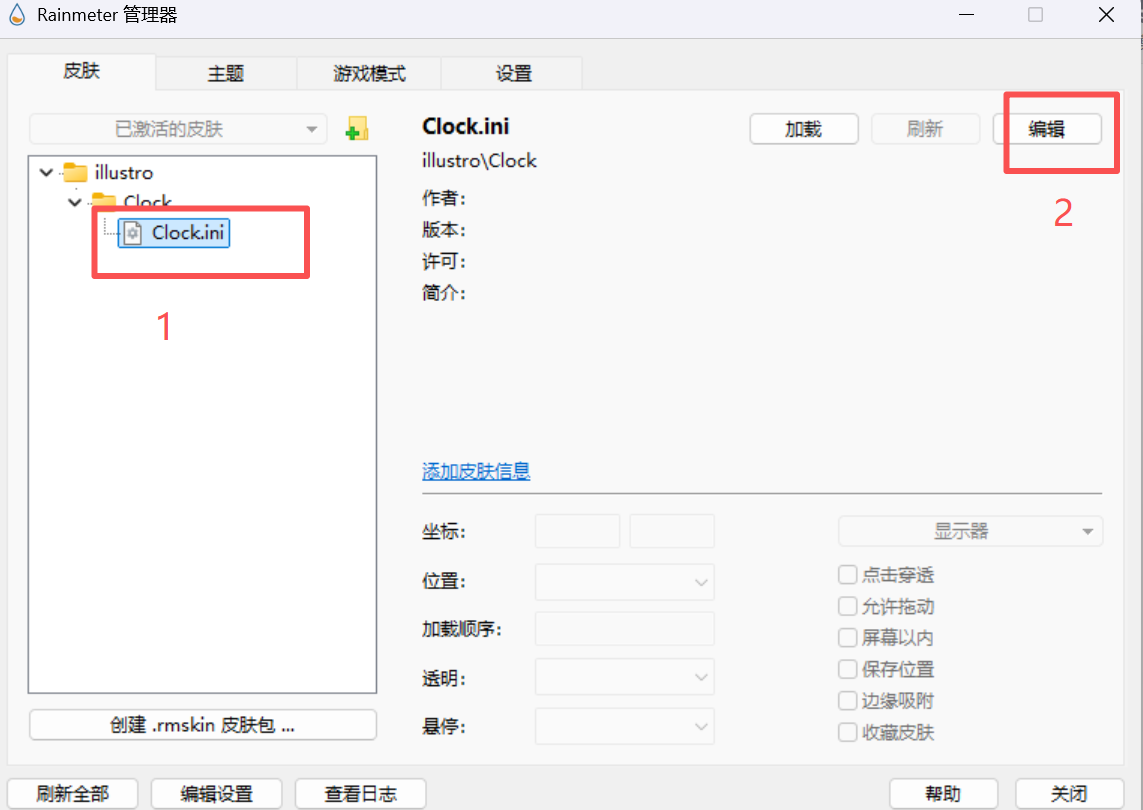Toggle the 屏幕以内 checkbox
Viewport: 1143px width, 810px height.
tap(847, 637)
